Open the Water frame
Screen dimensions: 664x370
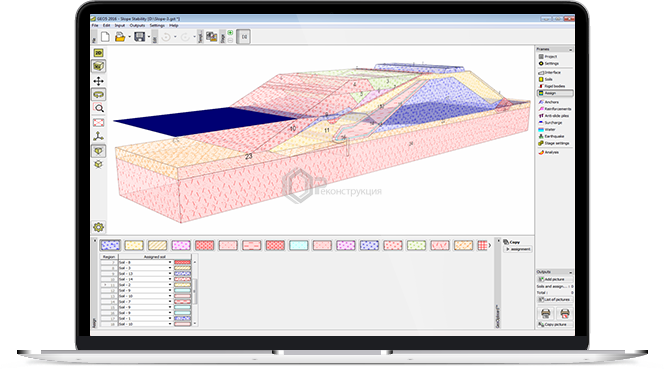550,130
